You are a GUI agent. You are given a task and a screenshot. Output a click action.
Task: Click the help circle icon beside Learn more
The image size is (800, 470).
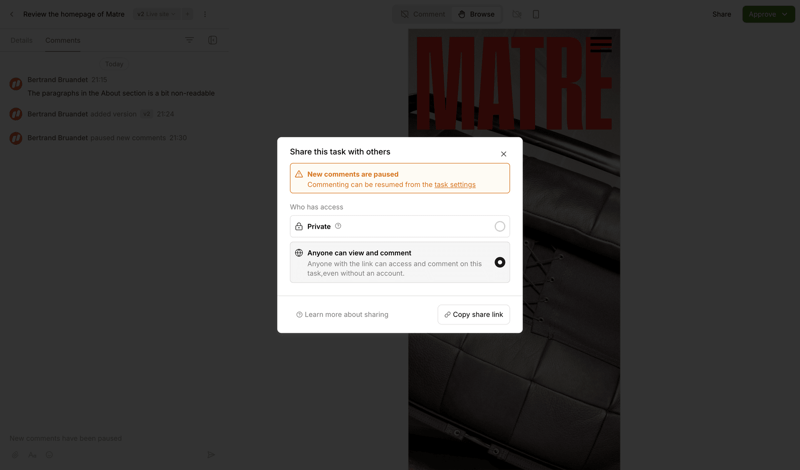coord(299,315)
